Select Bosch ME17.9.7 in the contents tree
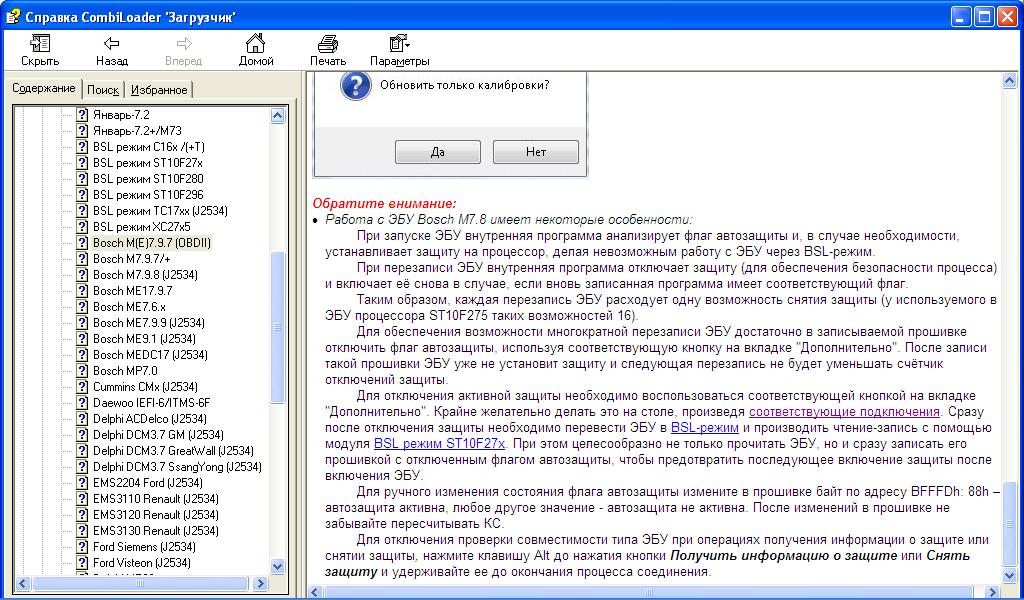The height and width of the screenshot is (600, 1024). pyautogui.click(x=132, y=291)
